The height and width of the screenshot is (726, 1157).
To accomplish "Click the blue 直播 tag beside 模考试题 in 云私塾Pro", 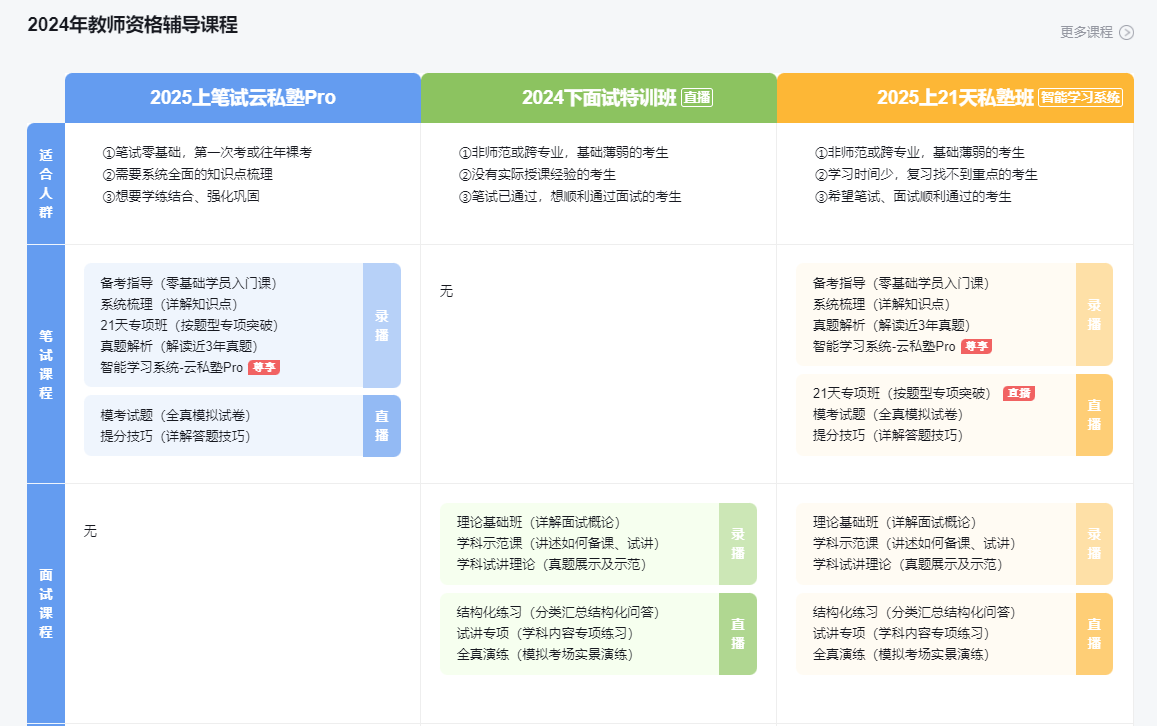I will pyautogui.click(x=382, y=426).
